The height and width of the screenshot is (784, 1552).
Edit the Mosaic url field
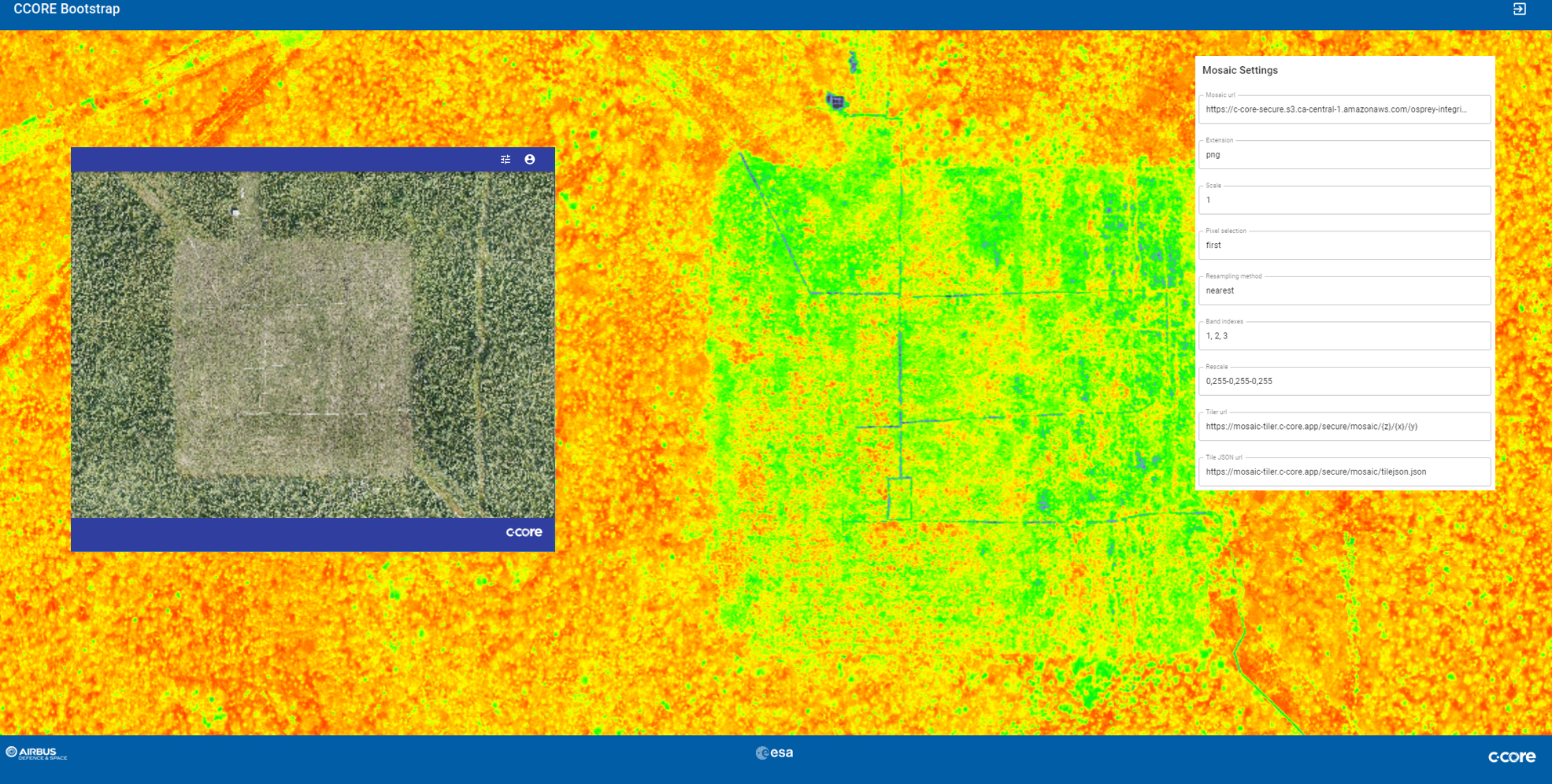(1344, 109)
